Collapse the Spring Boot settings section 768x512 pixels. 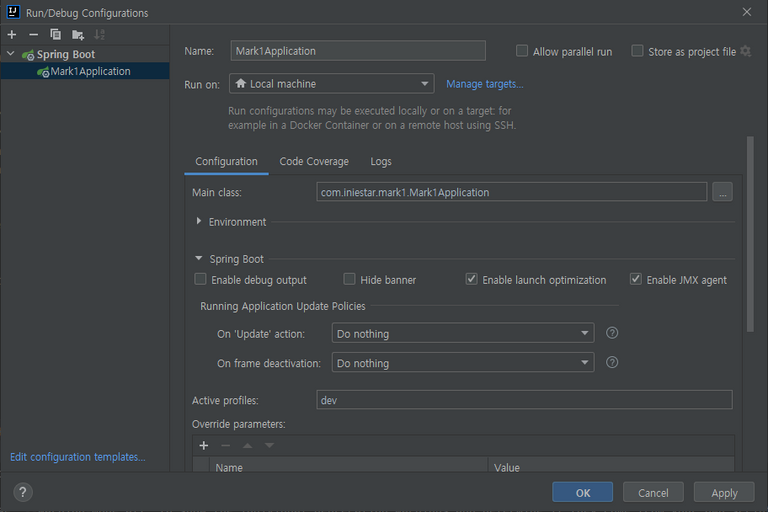pyautogui.click(x=198, y=258)
